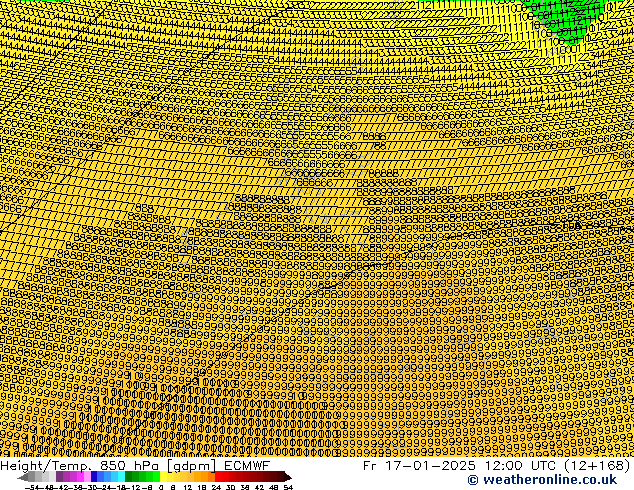The height and width of the screenshot is (490, 634).
Task: Click the legend label 54
Action: [288, 487]
